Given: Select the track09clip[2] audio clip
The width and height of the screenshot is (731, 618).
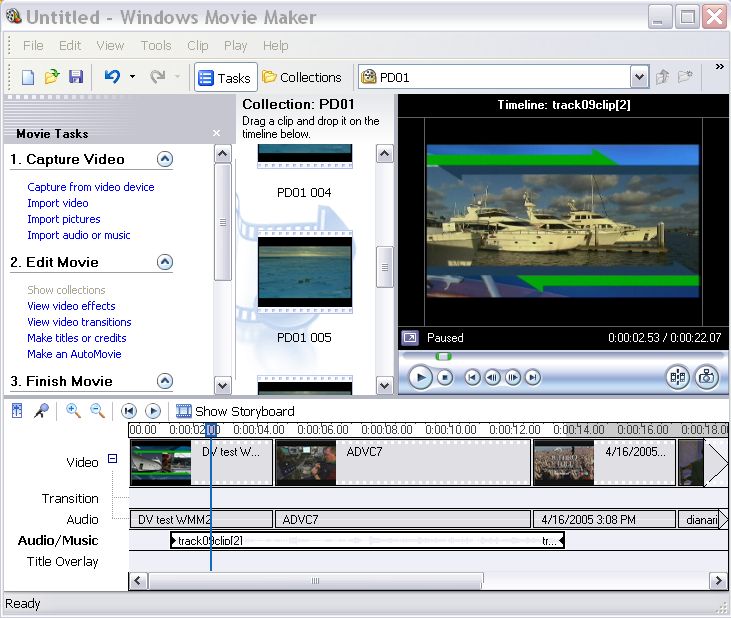Looking at the screenshot, I should point(367,541).
